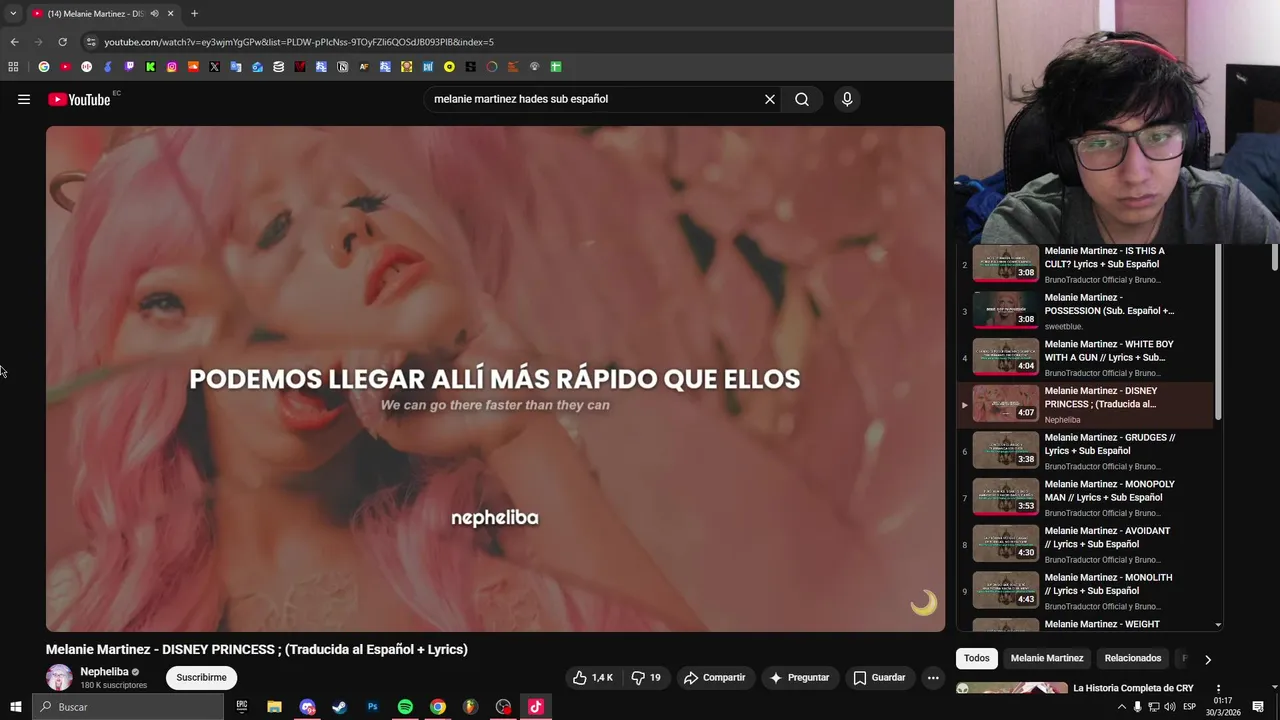Reload the current page
This screenshot has width=1280, height=720.
[62, 42]
